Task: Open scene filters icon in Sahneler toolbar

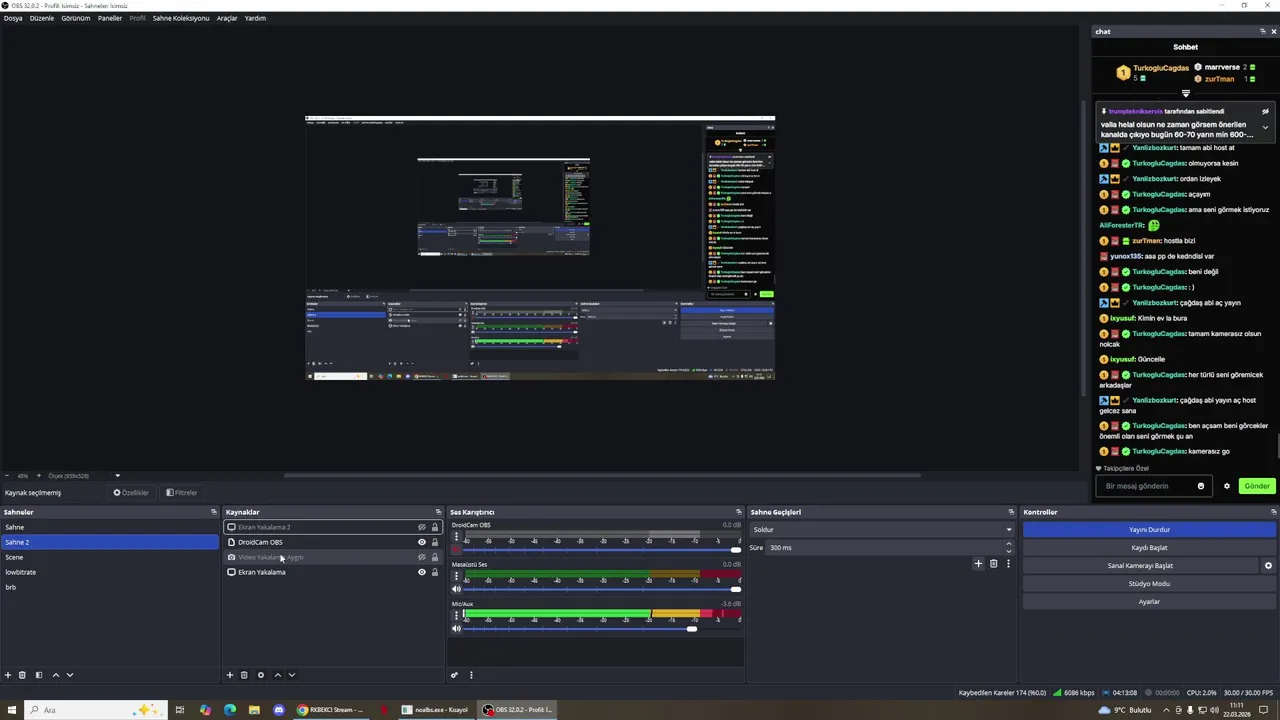Action: tap(39, 675)
